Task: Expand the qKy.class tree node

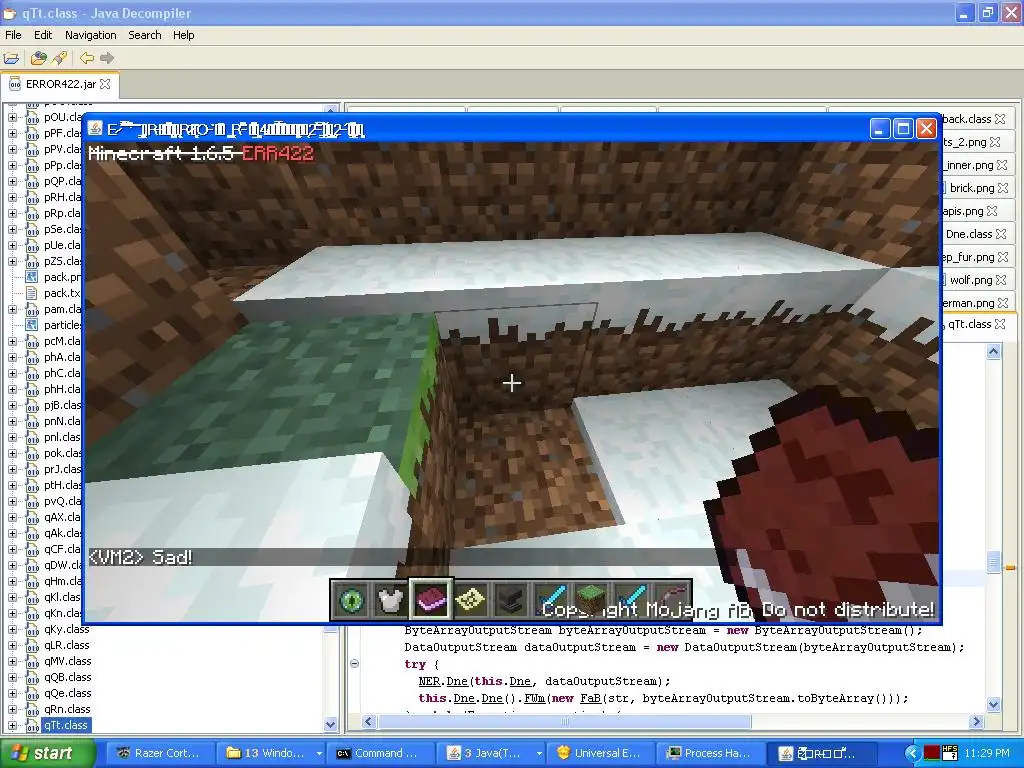Action: 12,630
